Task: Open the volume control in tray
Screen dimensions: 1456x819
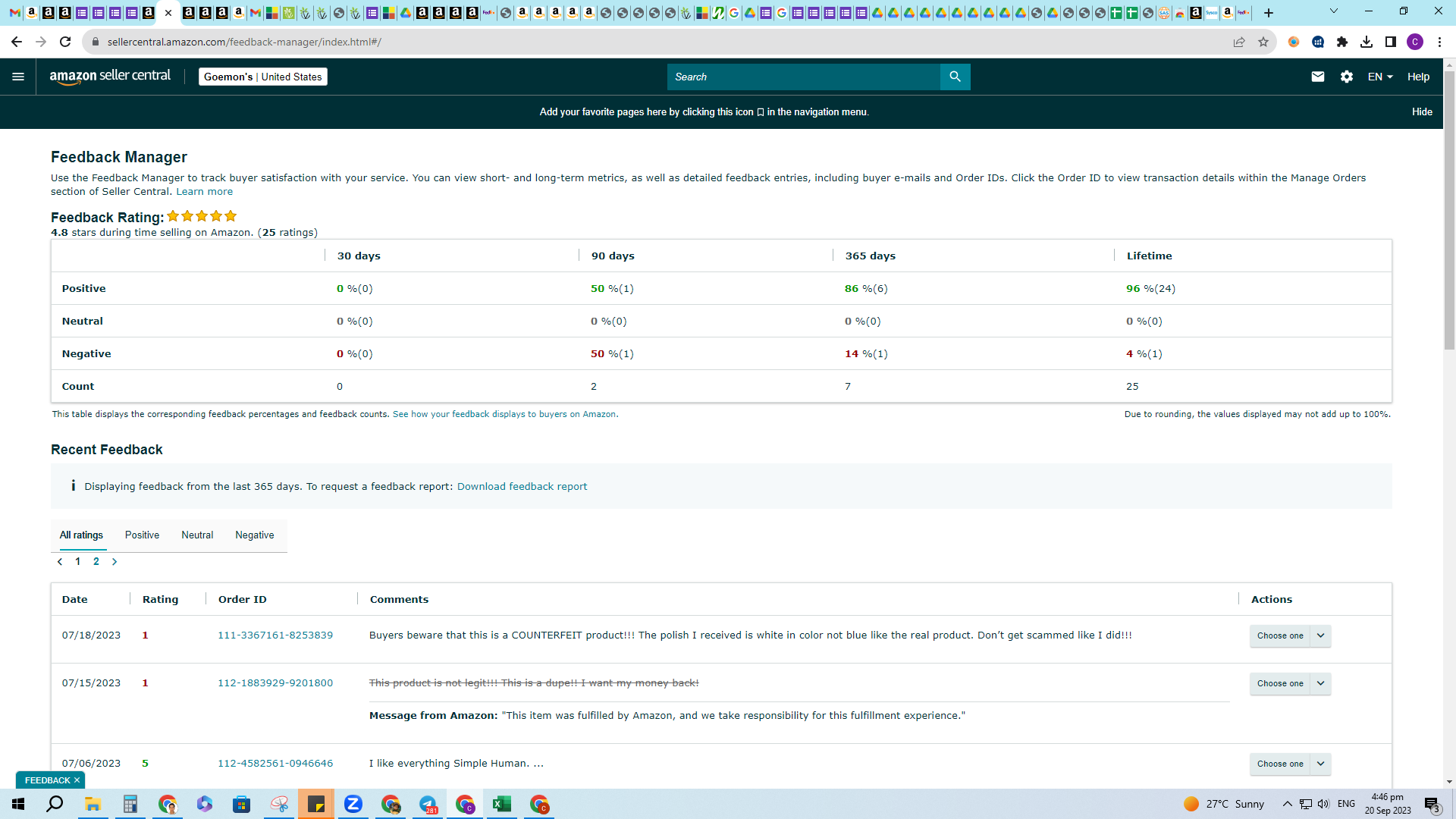Action: tap(1323, 804)
